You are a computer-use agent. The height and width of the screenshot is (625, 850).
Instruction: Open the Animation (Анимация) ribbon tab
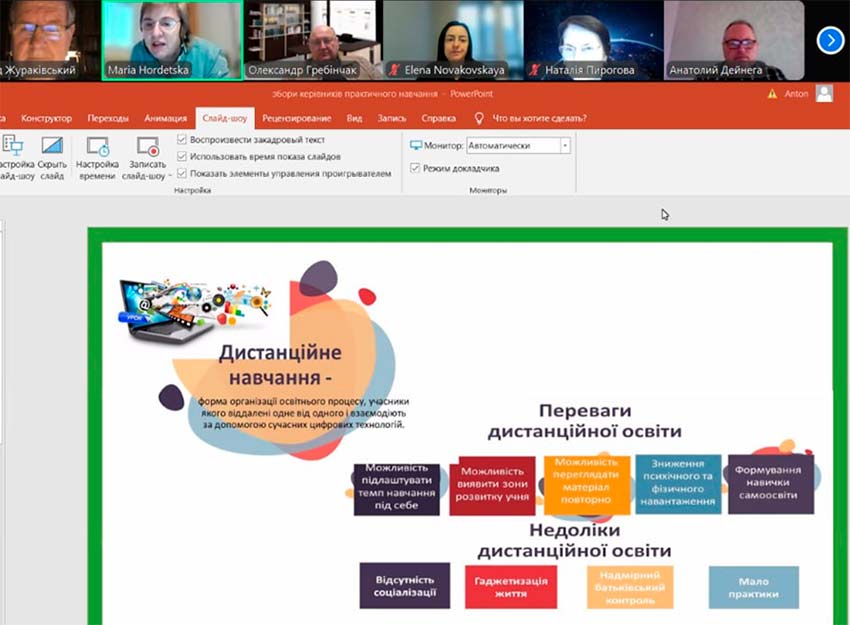click(165, 118)
